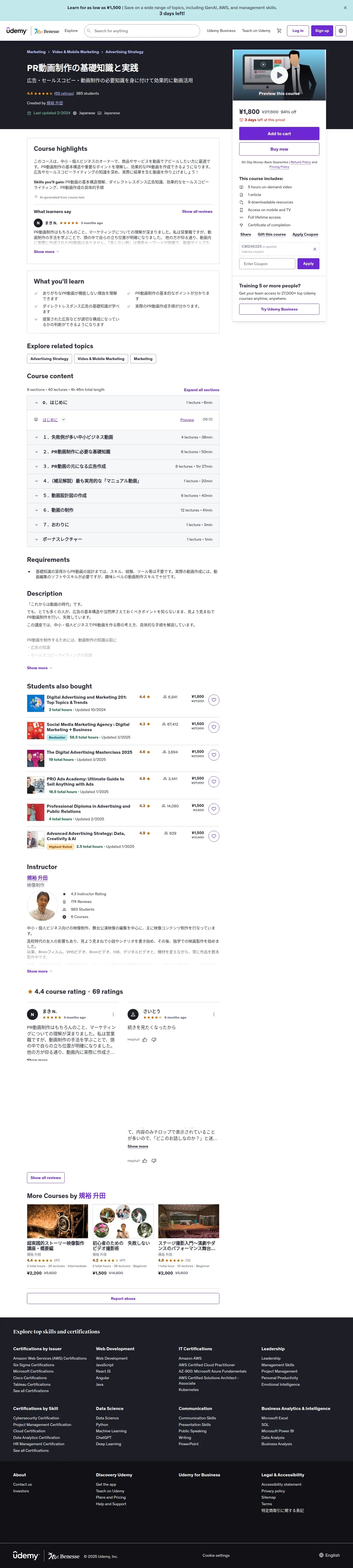Wishlist Professional Diploma in Advertising course

[214, 809]
